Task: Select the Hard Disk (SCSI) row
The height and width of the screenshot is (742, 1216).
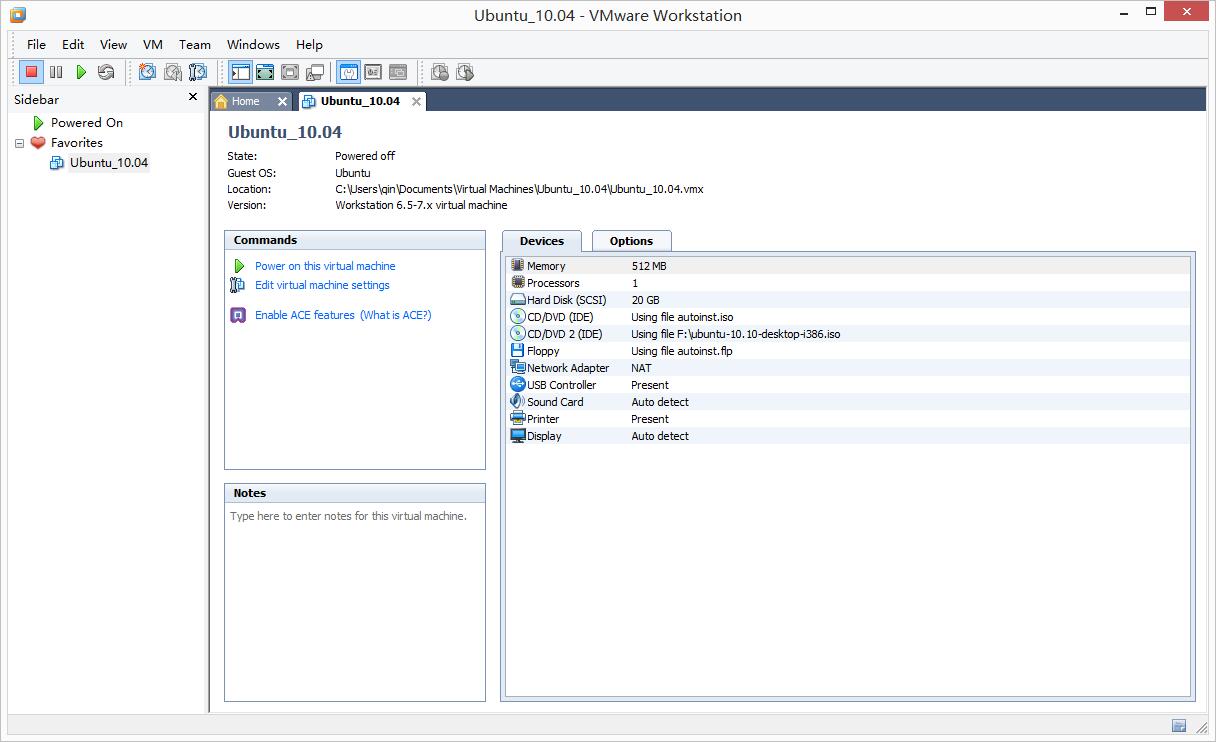Action: (x=849, y=300)
